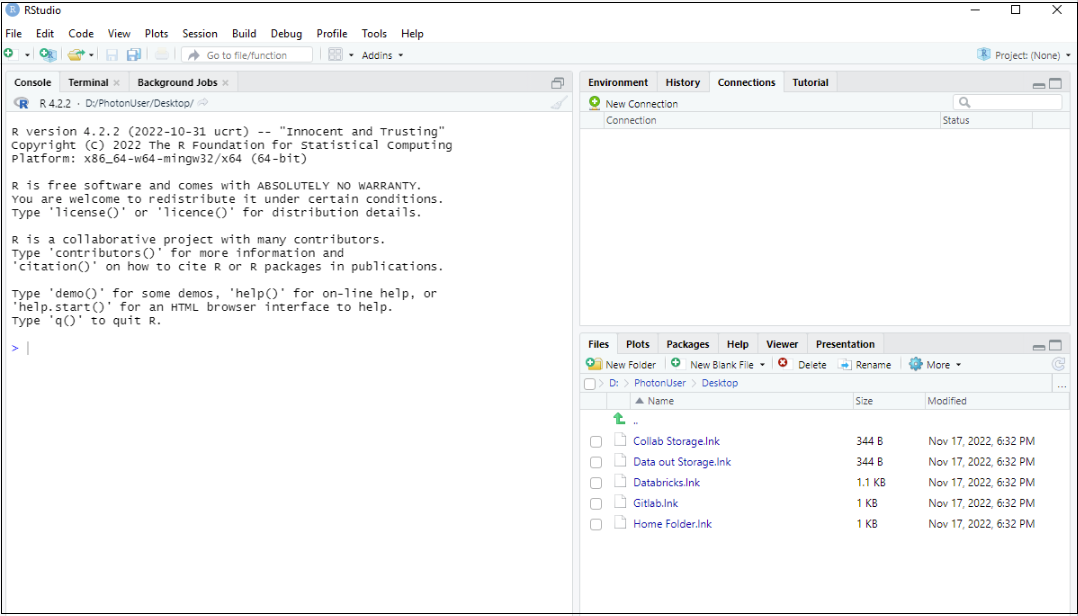Viewport: 1078px width, 616px height.
Task: Open the Project (None) dropdown
Action: (1024, 55)
